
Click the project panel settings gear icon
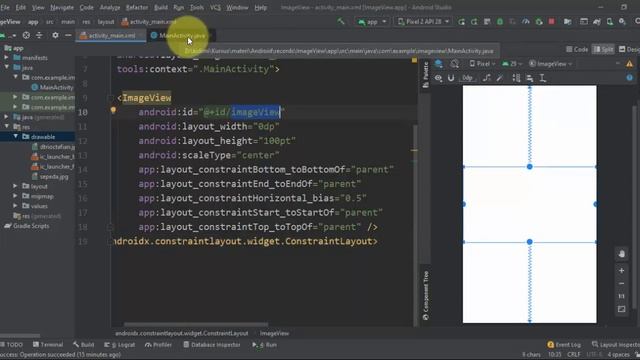[55, 36]
